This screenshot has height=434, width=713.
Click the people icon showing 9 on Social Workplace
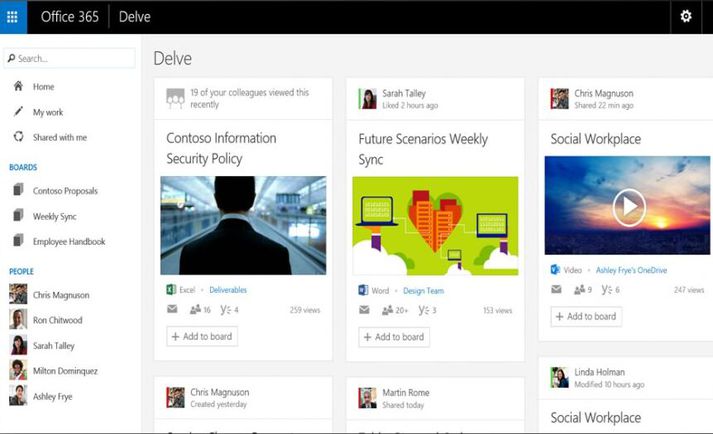pos(579,289)
